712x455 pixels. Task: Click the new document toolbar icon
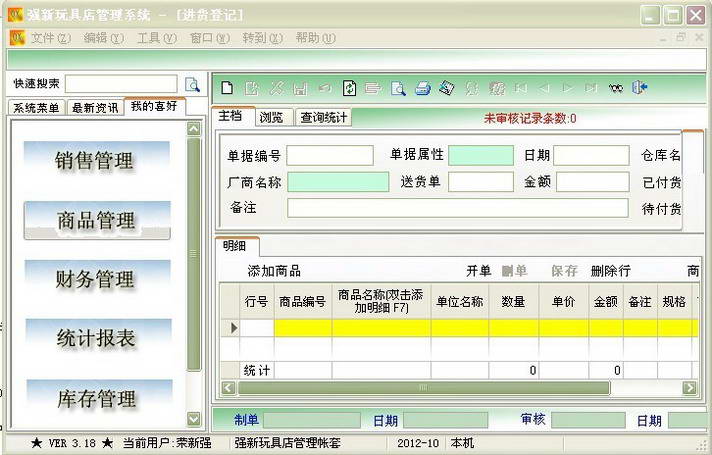tap(227, 87)
